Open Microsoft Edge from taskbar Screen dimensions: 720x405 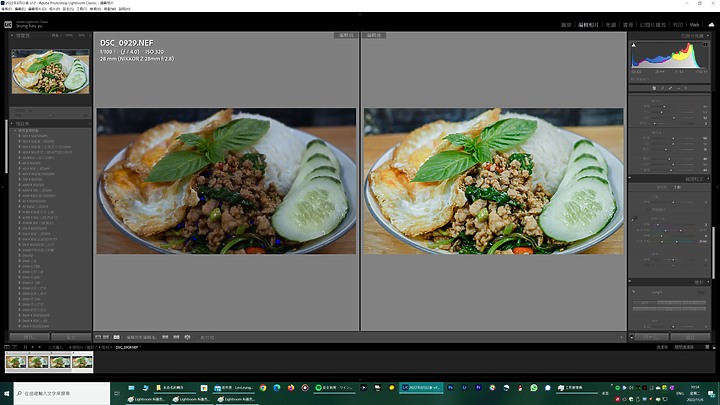pyautogui.click(x=277, y=388)
